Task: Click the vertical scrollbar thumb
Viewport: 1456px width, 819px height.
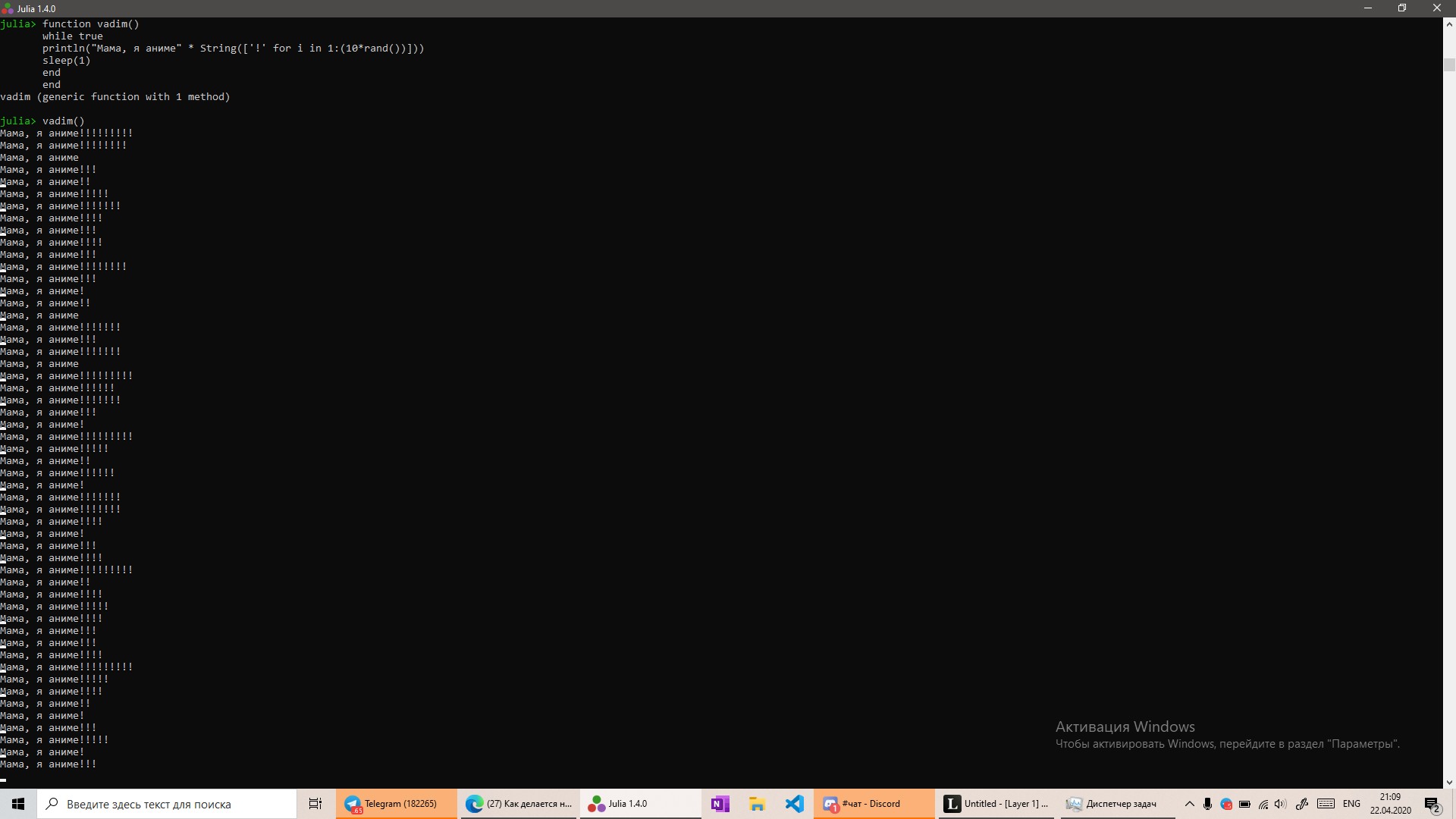Action: tap(1449, 64)
